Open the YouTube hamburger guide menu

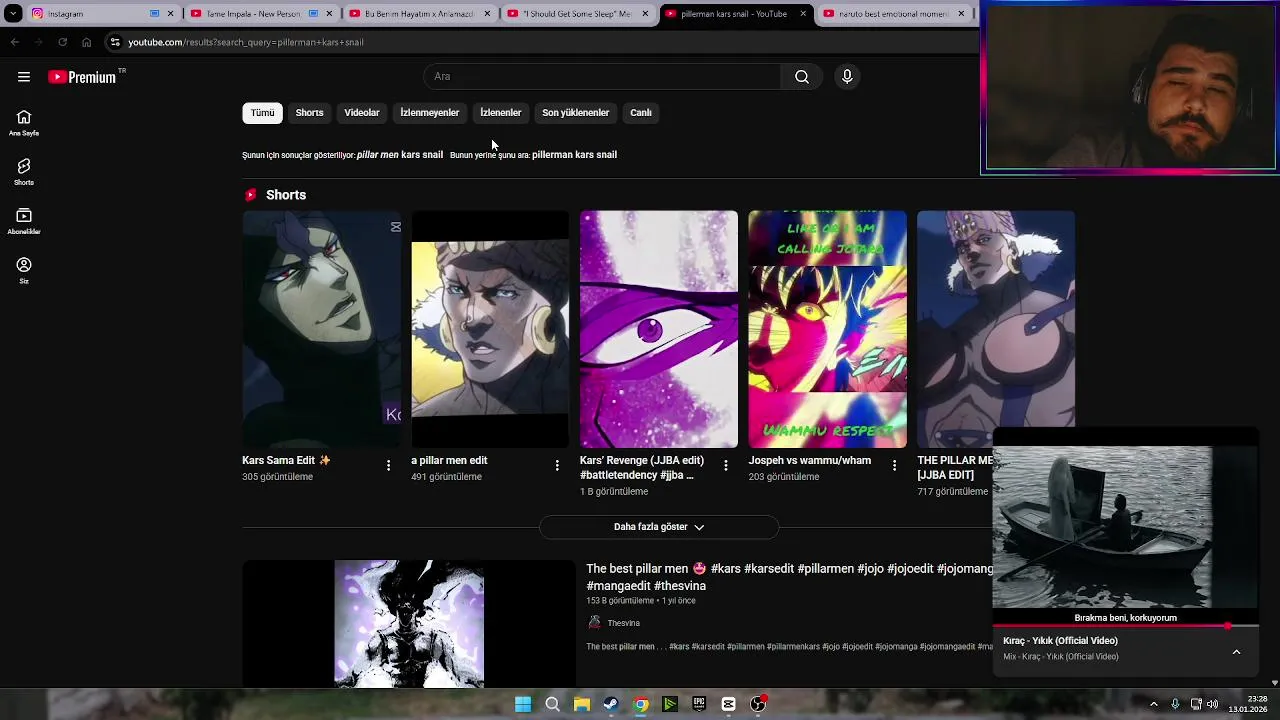(24, 77)
